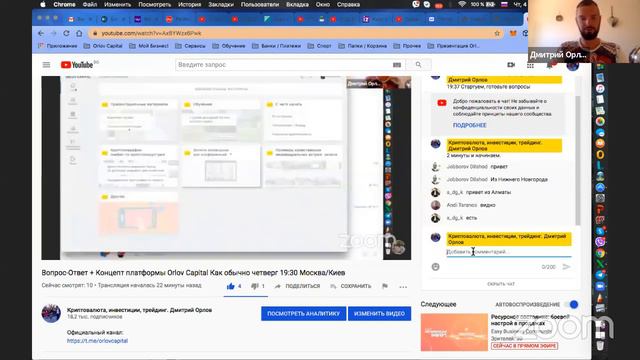The image size is (640, 360).
Task: Open the emoji picker in live chat
Action: [436, 267]
